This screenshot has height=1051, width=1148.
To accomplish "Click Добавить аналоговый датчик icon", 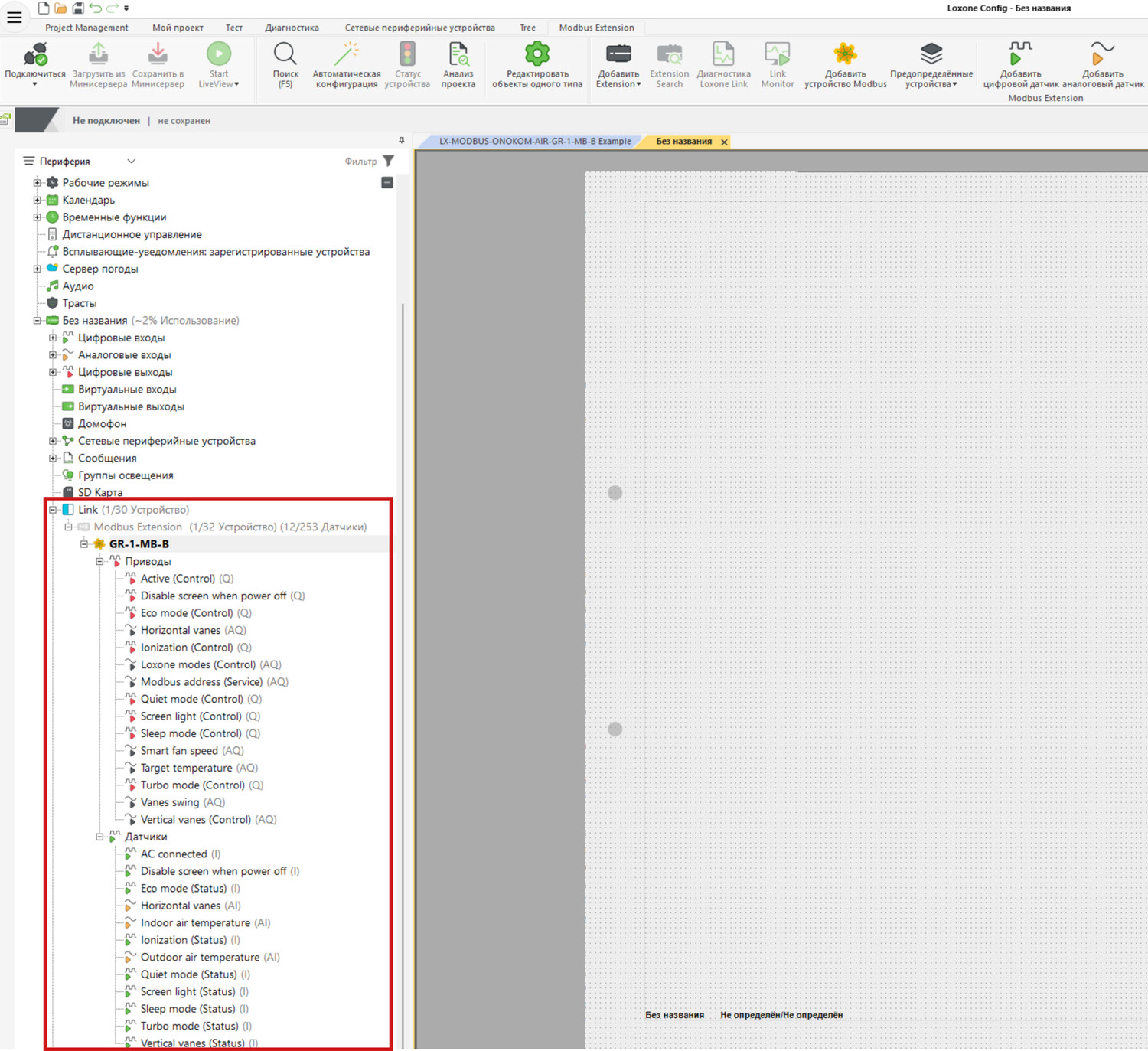I will coord(1102,55).
